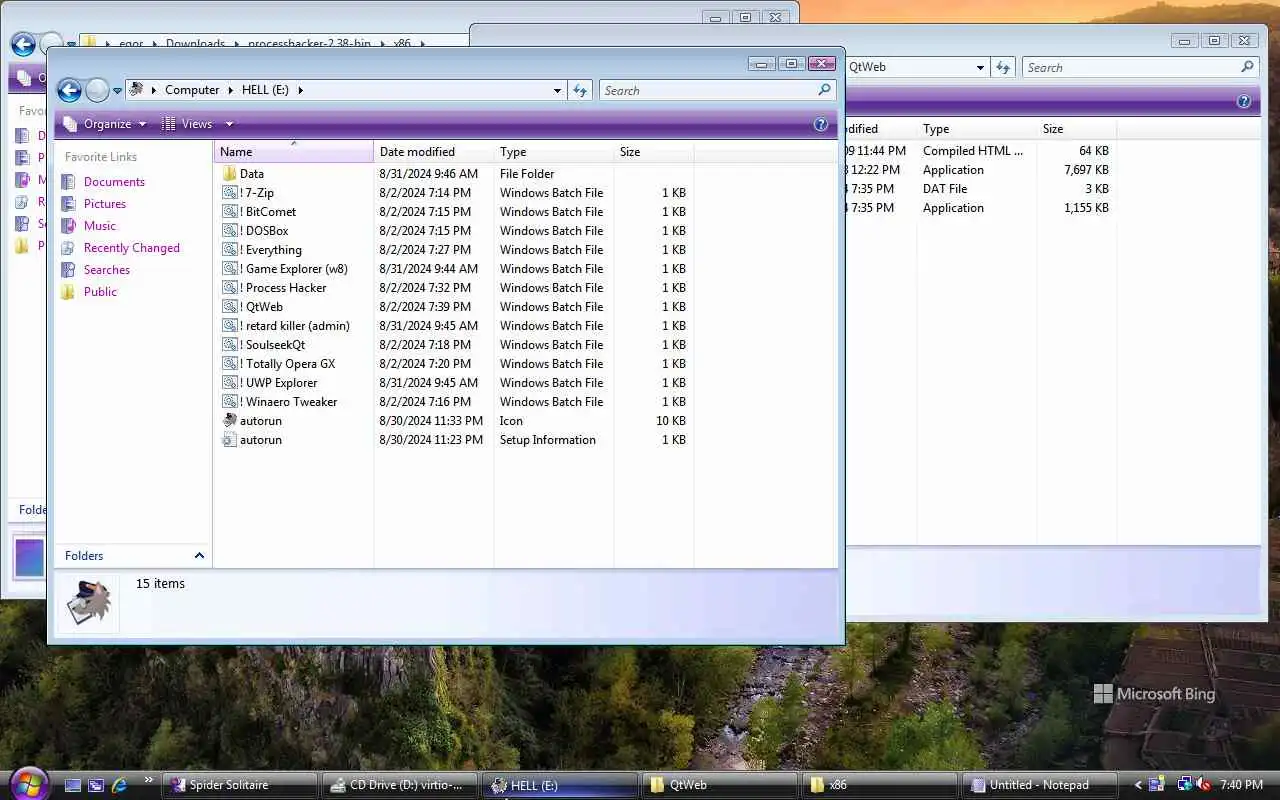
Task: Select the ! 7-Zip batch file icon
Action: click(230, 193)
